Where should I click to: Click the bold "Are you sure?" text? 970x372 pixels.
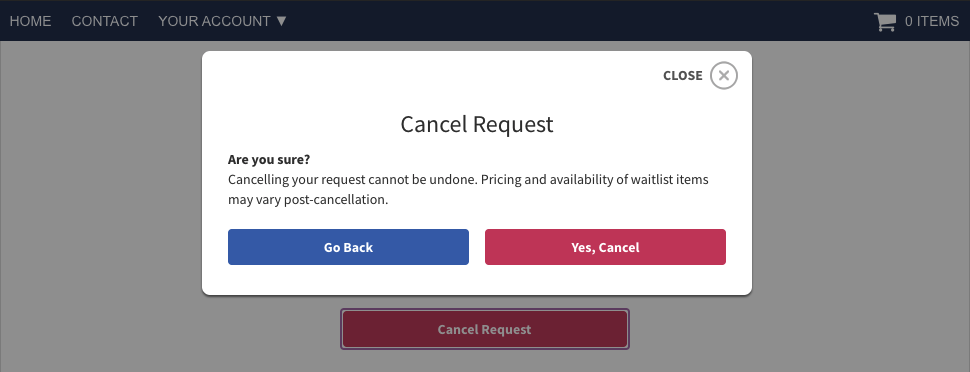(269, 160)
